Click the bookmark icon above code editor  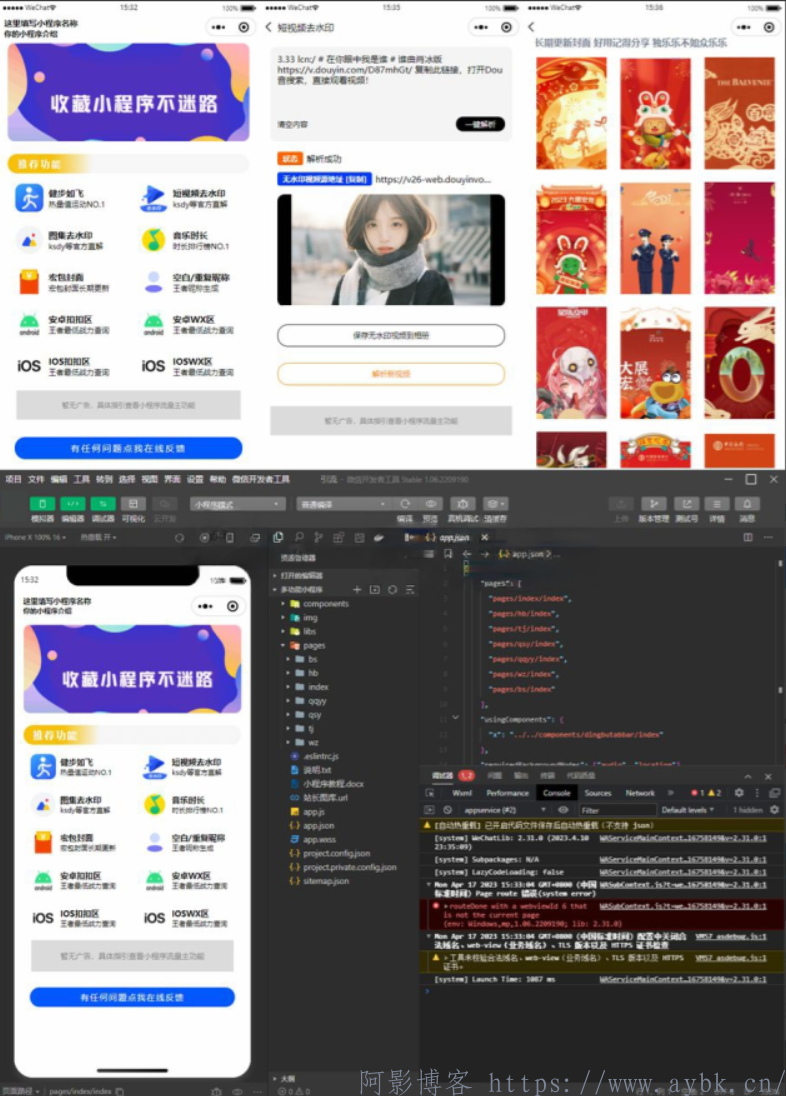pos(448,554)
